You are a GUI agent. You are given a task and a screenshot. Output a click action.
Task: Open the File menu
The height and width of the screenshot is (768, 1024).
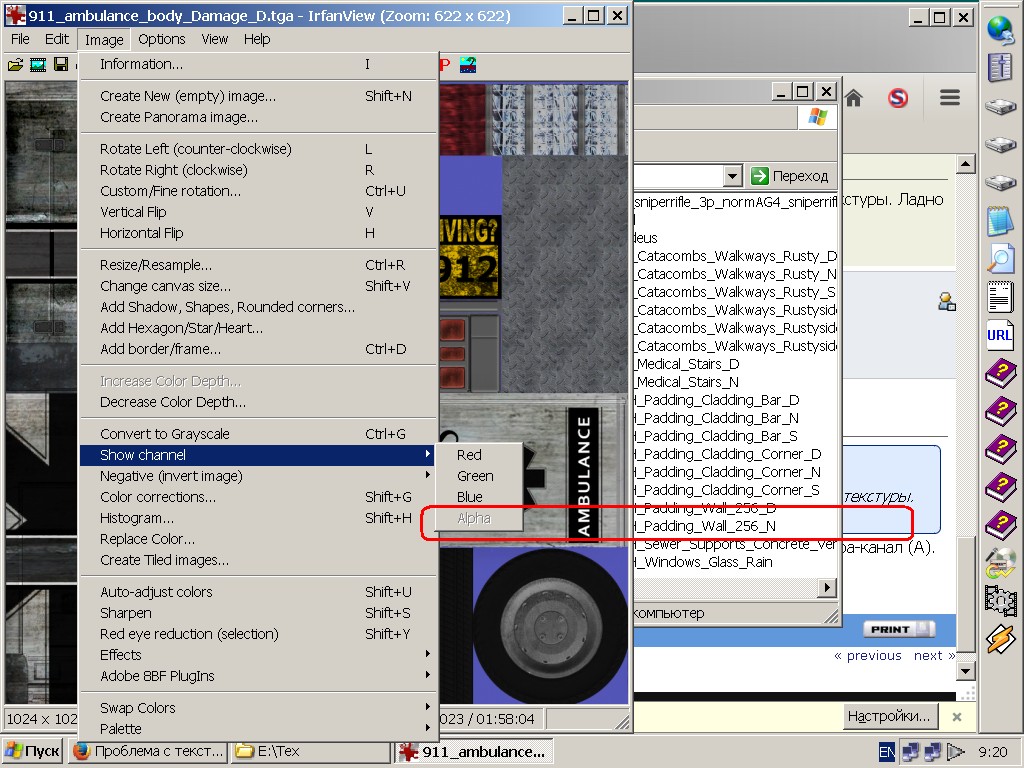tap(20, 39)
